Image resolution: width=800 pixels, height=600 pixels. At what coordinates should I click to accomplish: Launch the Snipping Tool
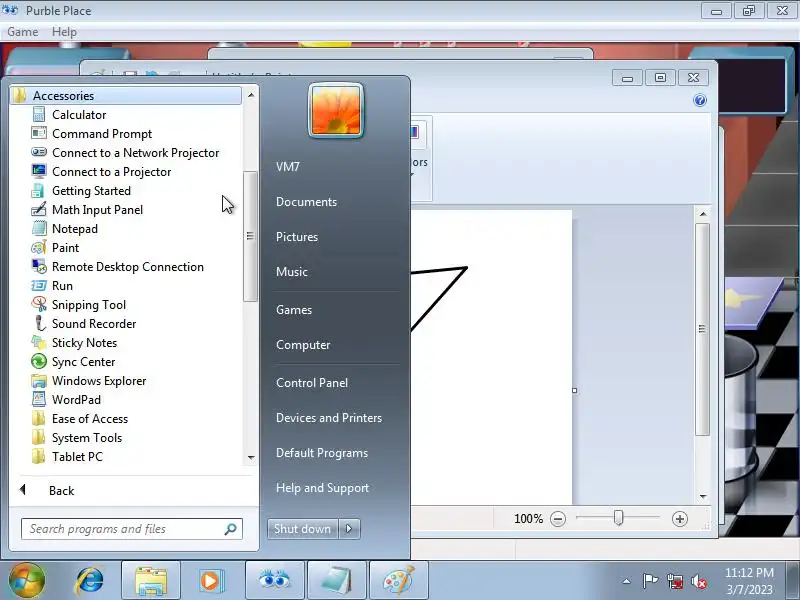pyautogui.click(x=89, y=305)
